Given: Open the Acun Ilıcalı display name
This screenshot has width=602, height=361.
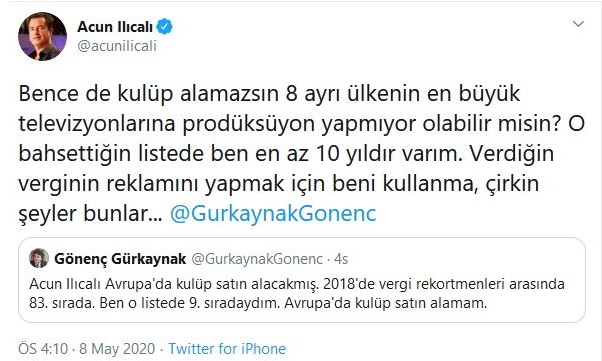Looking at the screenshot, I should 115,26.
